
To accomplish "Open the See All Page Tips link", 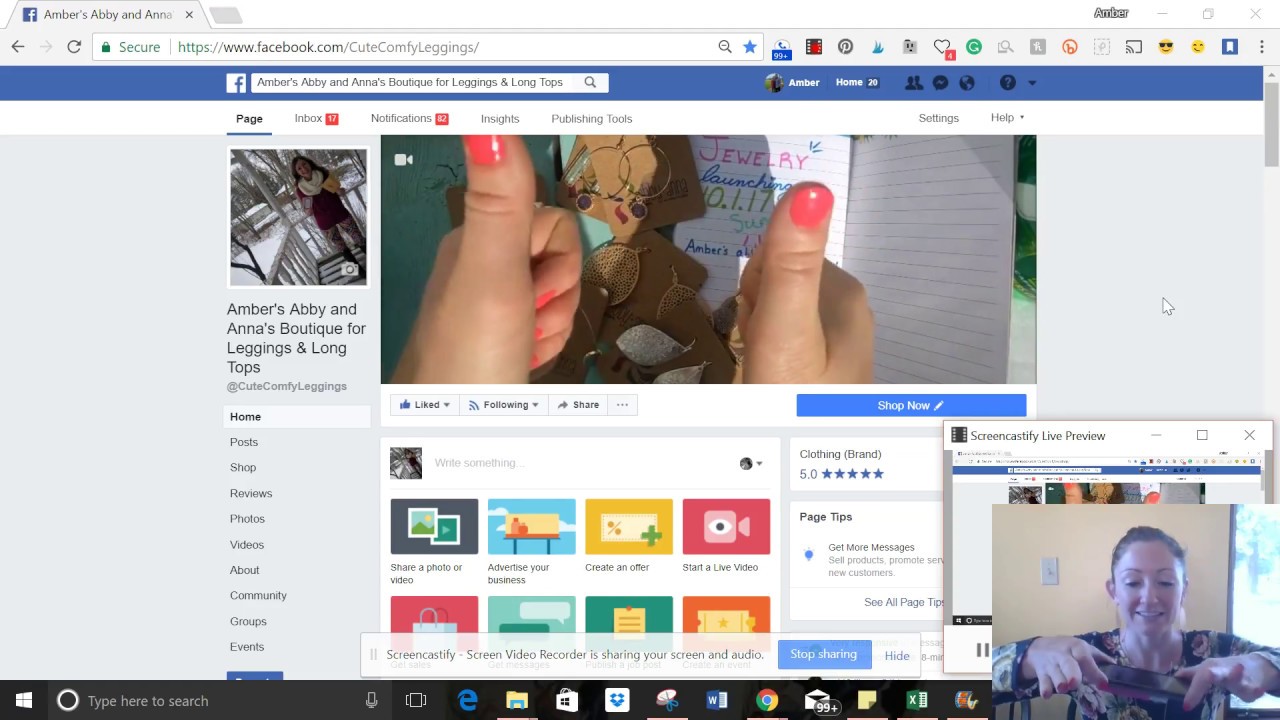I will click(905, 602).
